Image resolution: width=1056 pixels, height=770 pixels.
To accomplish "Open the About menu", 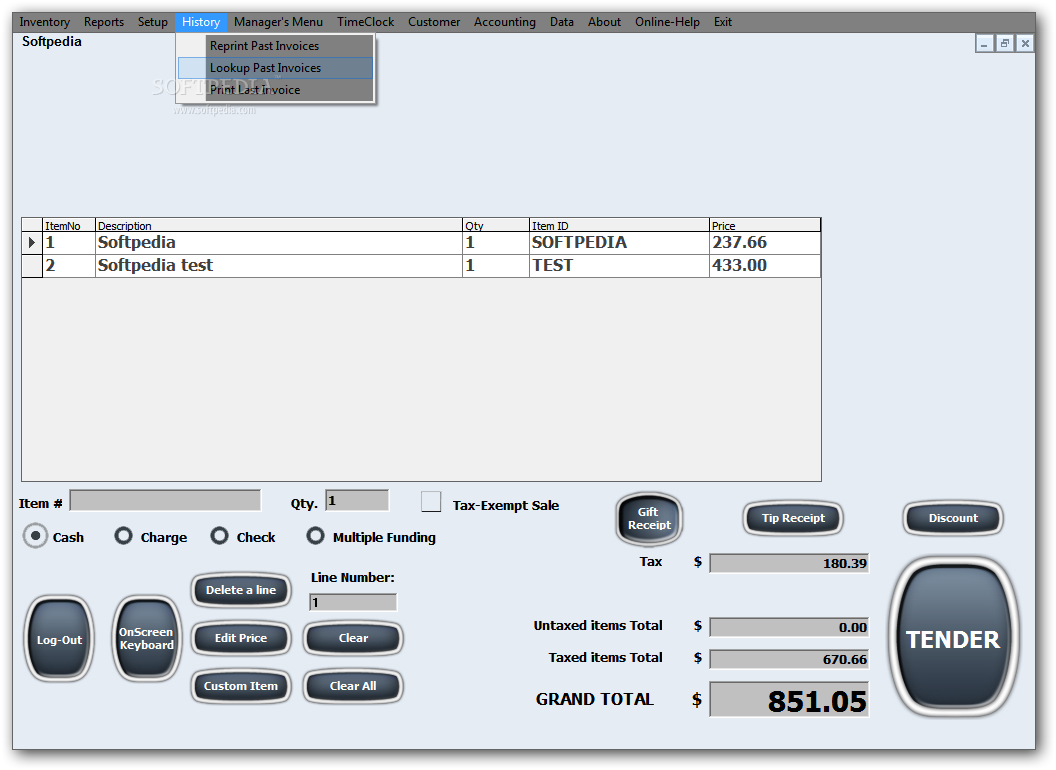I will point(604,22).
